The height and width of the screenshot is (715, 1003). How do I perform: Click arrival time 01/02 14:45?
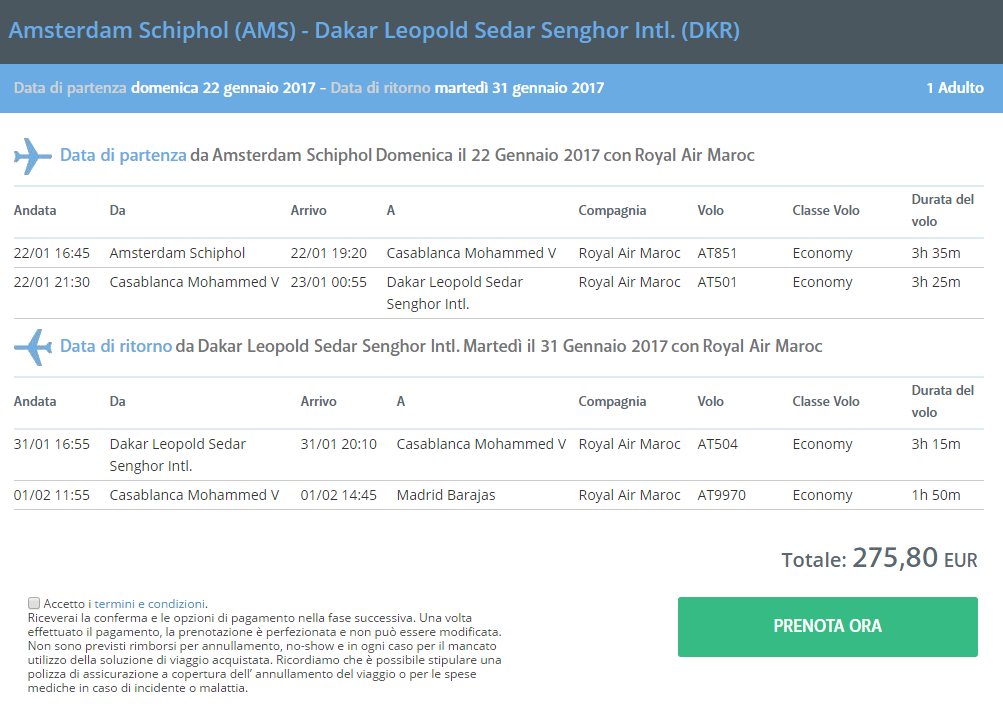tap(339, 495)
